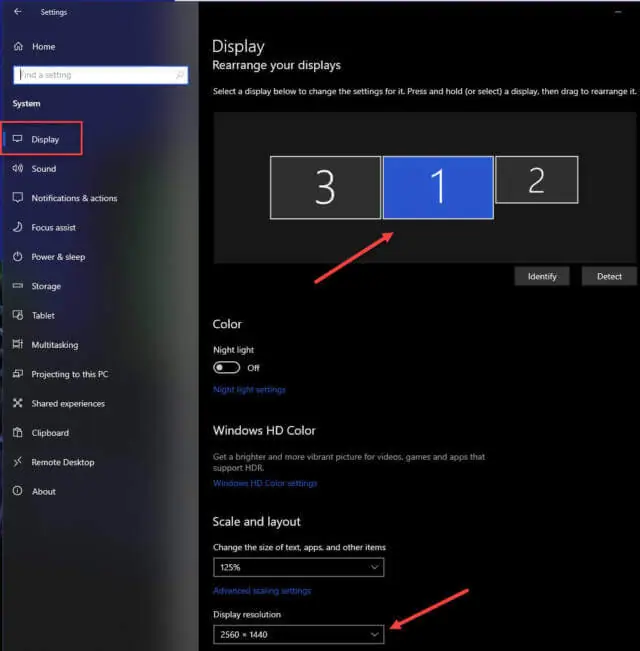The image size is (640, 651).
Task: Click the Identify button
Action: (x=542, y=276)
